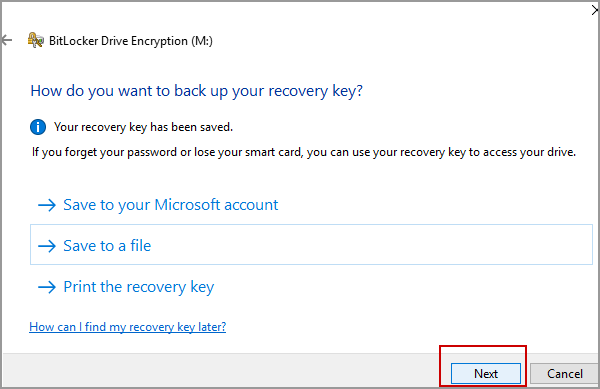Image resolution: width=600 pixels, height=389 pixels.
Task: Select the Save to a file option
Action: (311, 245)
